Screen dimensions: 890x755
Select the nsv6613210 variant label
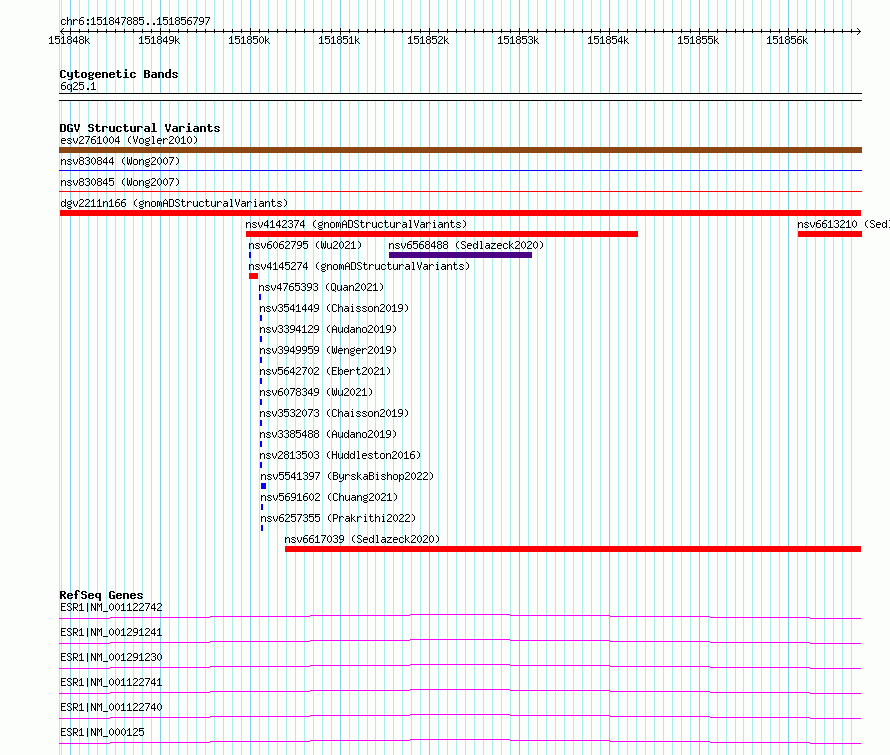pyautogui.click(x=843, y=224)
